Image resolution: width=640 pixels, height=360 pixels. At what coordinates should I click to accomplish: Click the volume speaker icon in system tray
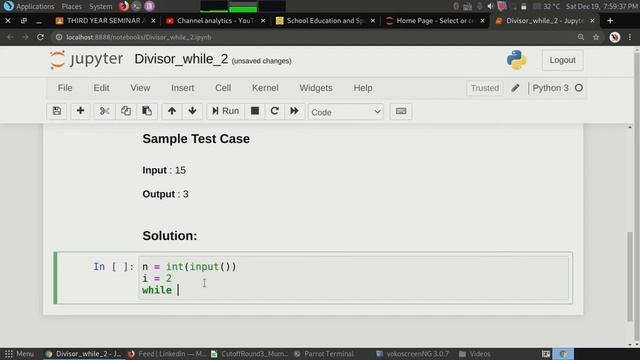click(491, 6)
